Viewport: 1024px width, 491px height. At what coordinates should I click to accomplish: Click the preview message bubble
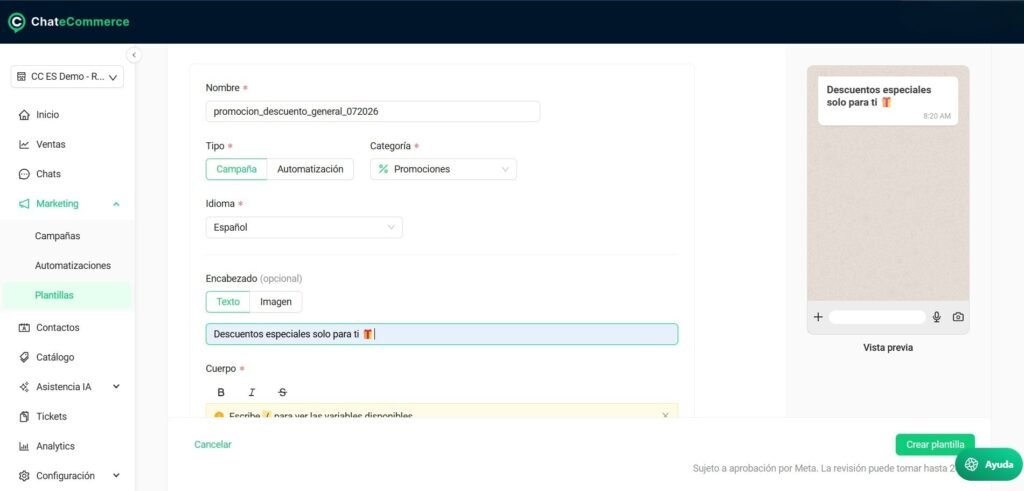pyautogui.click(x=888, y=101)
